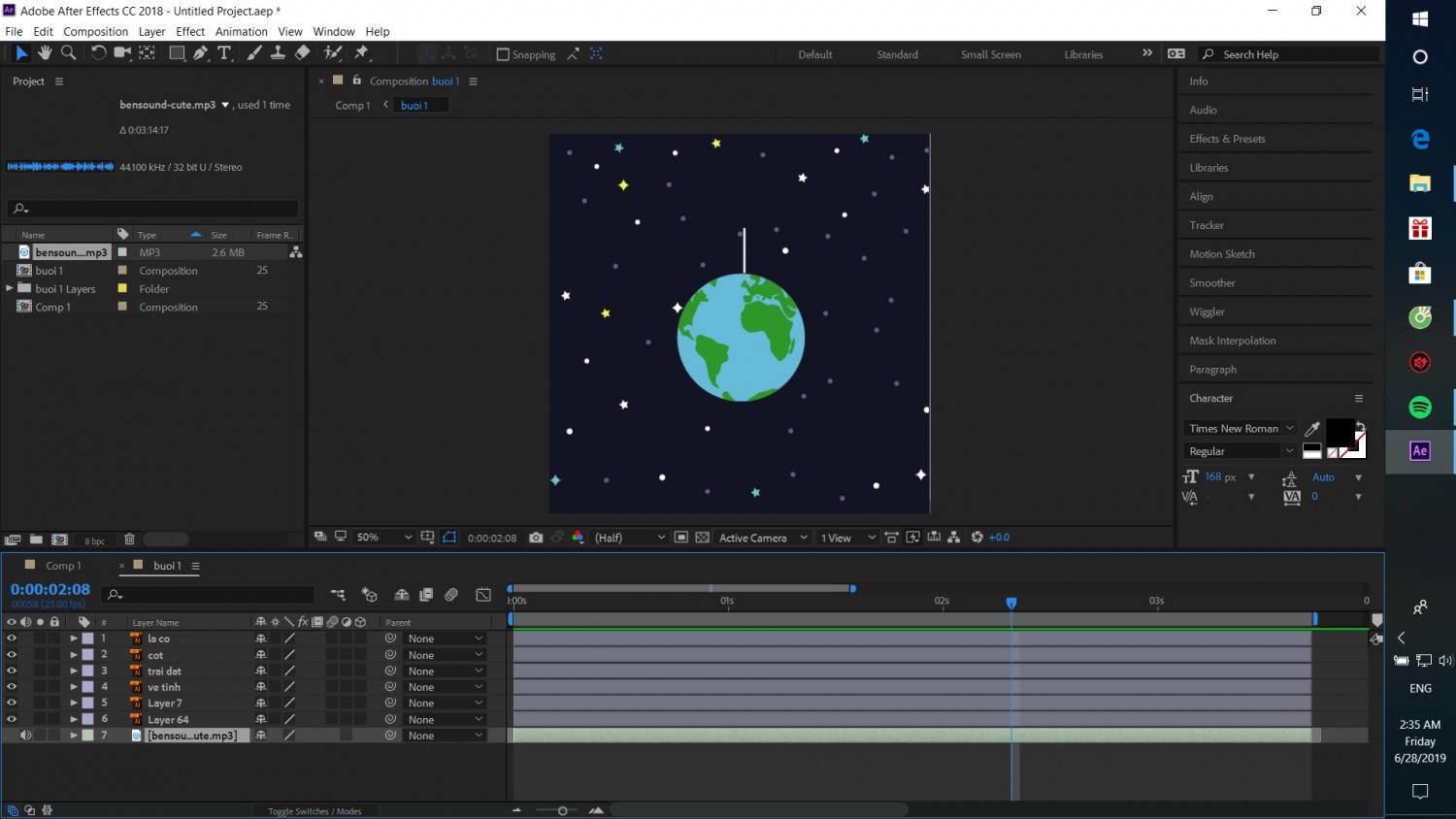This screenshot has height=819, width=1456.
Task: Switch to the Comp 1 timeline tab
Action: coord(64,566)
